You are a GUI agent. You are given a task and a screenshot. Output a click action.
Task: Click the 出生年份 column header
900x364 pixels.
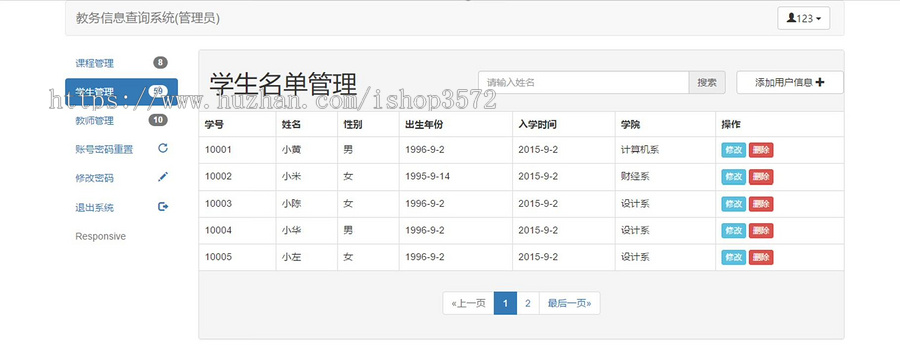pyautogui.click(x=424, y=125)
